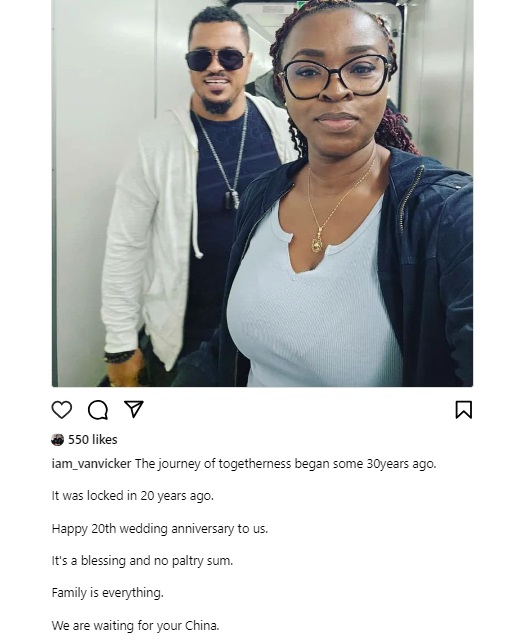
Task: Click the line "We are waiting for your China."
Action: coord(136,625)
